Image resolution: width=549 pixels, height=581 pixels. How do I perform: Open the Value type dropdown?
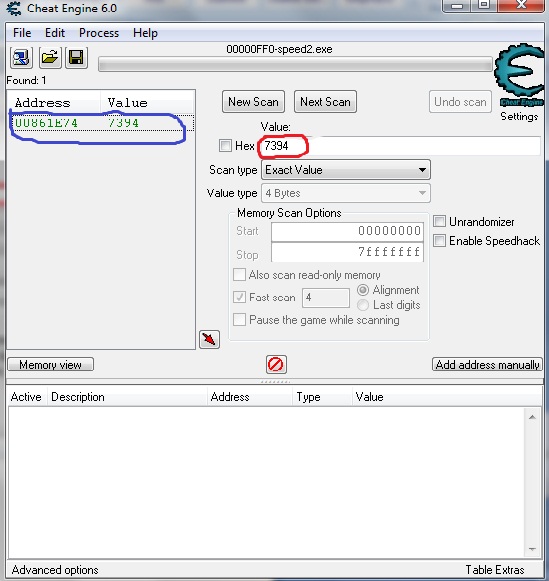coord(346,193)
